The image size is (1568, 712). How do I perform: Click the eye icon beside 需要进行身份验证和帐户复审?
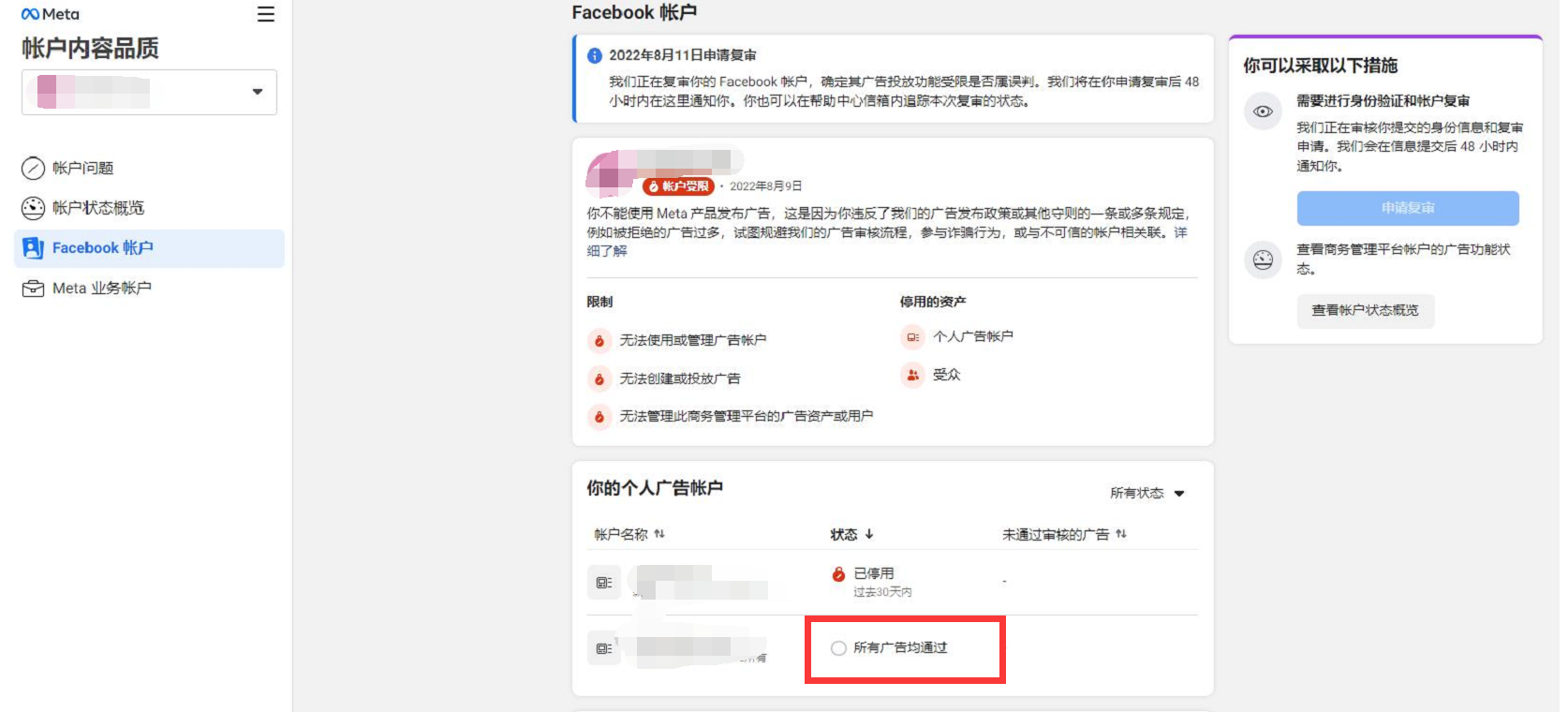(x=1263, y=111)
